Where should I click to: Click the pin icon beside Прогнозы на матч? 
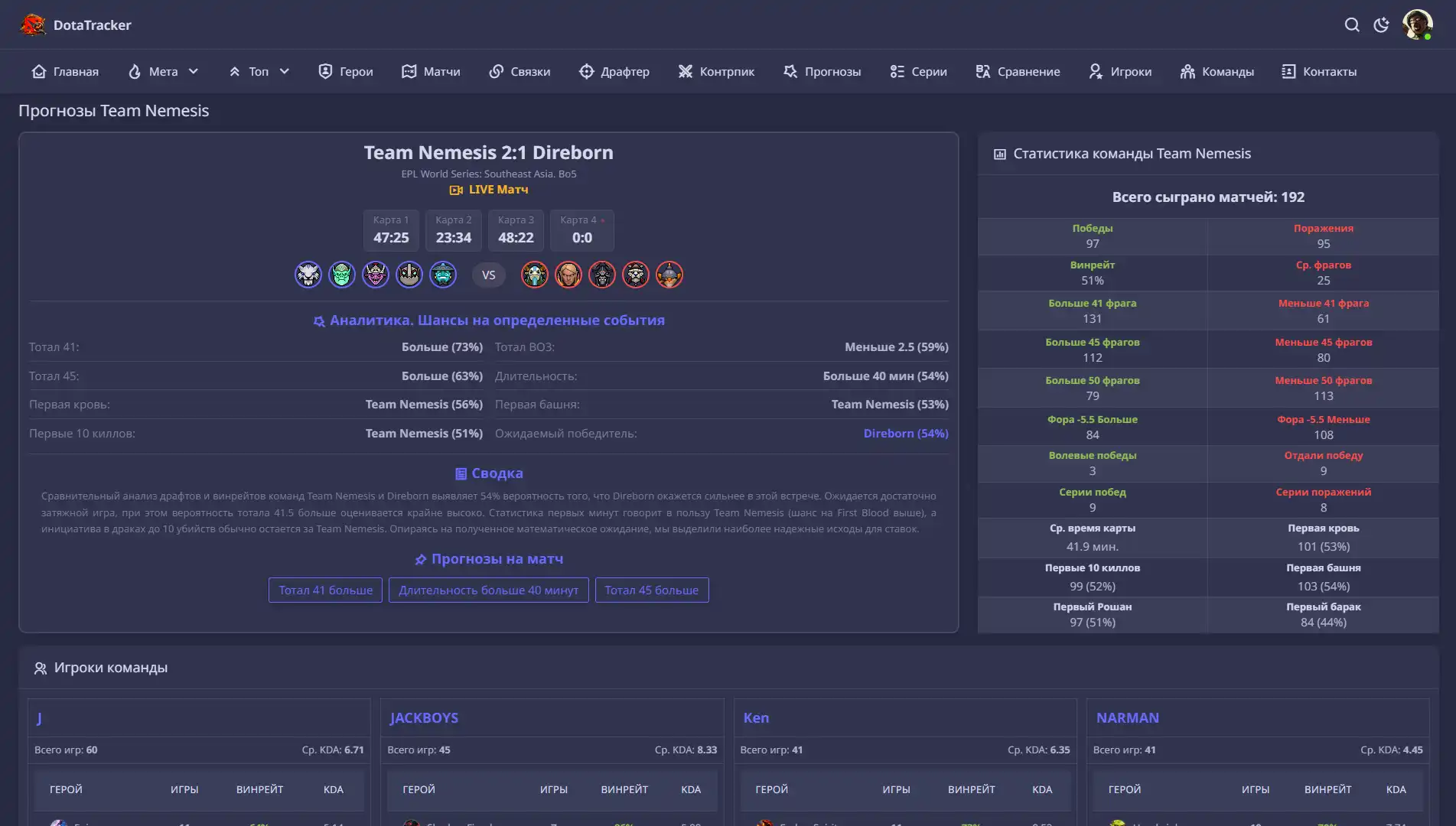421,560
